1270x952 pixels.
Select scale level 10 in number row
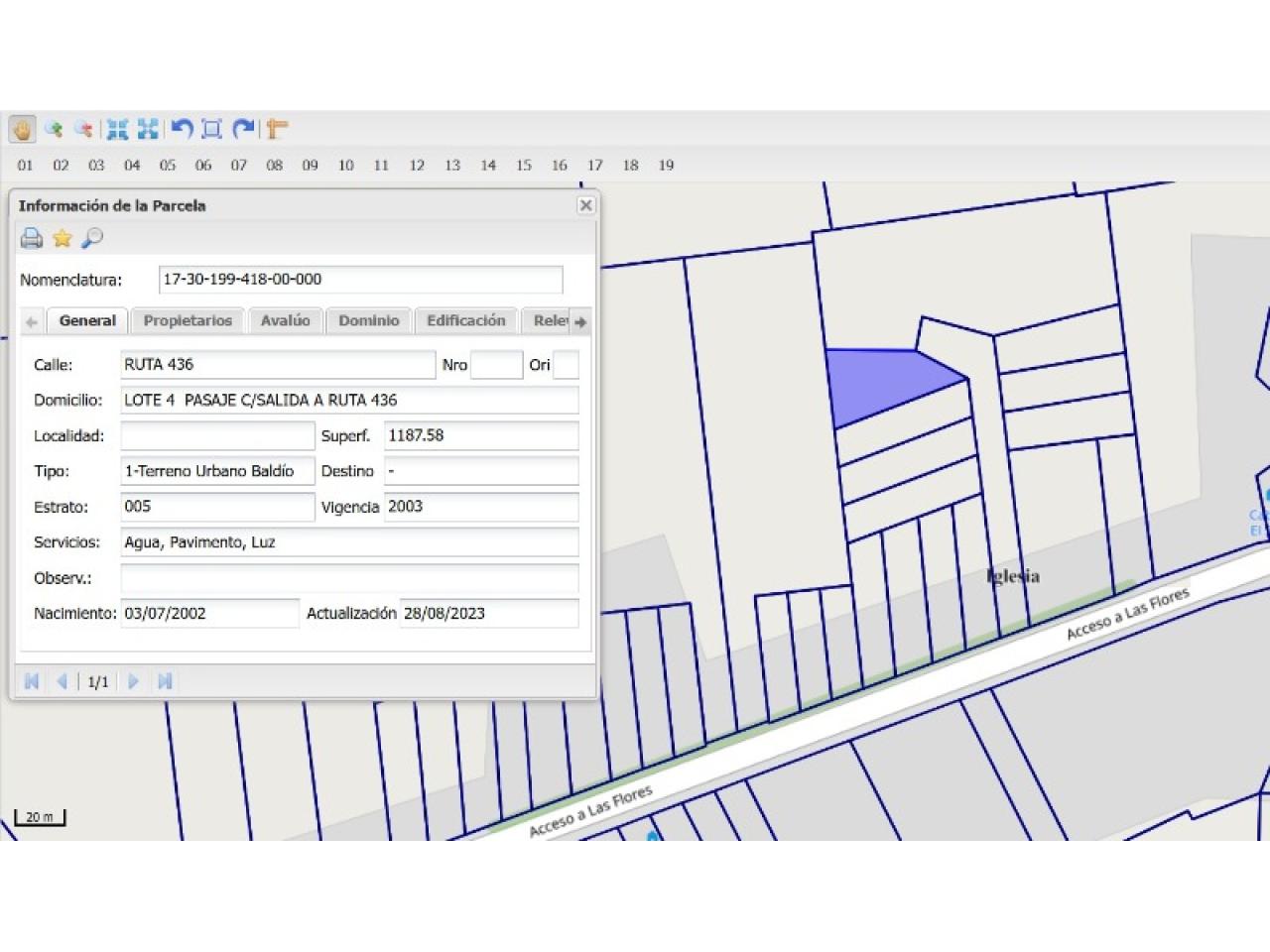345,166
